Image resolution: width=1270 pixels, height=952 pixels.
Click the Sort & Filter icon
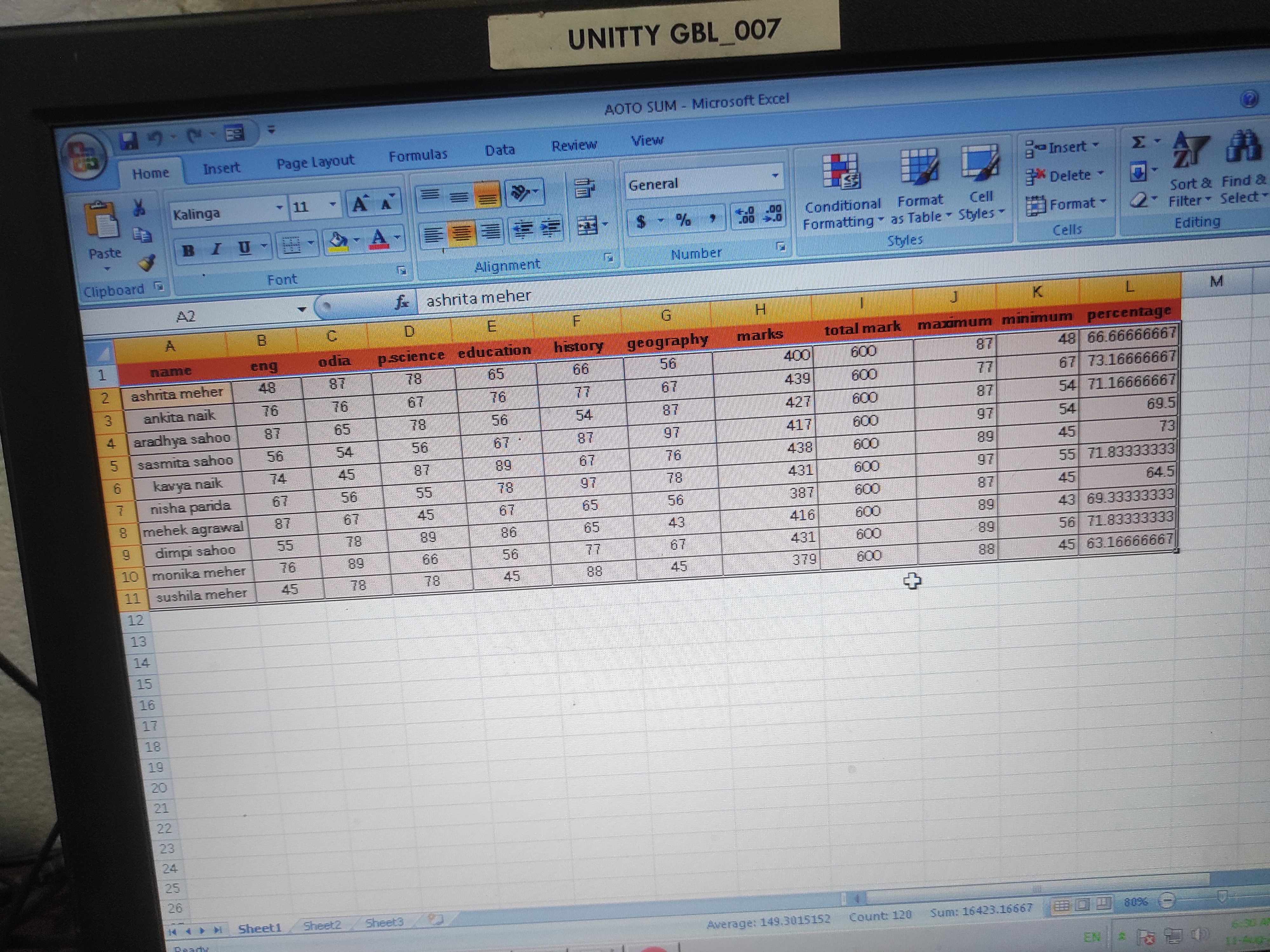(x=1189, y=150)
